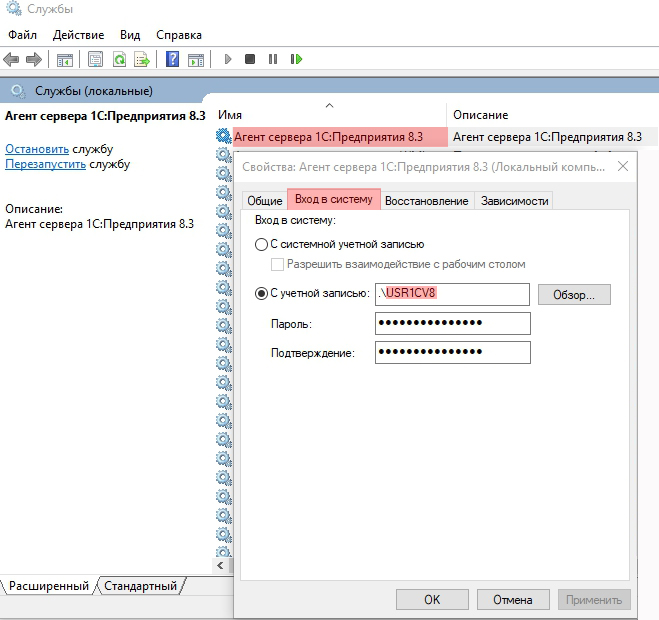Click the Применить button

[594, 599]
